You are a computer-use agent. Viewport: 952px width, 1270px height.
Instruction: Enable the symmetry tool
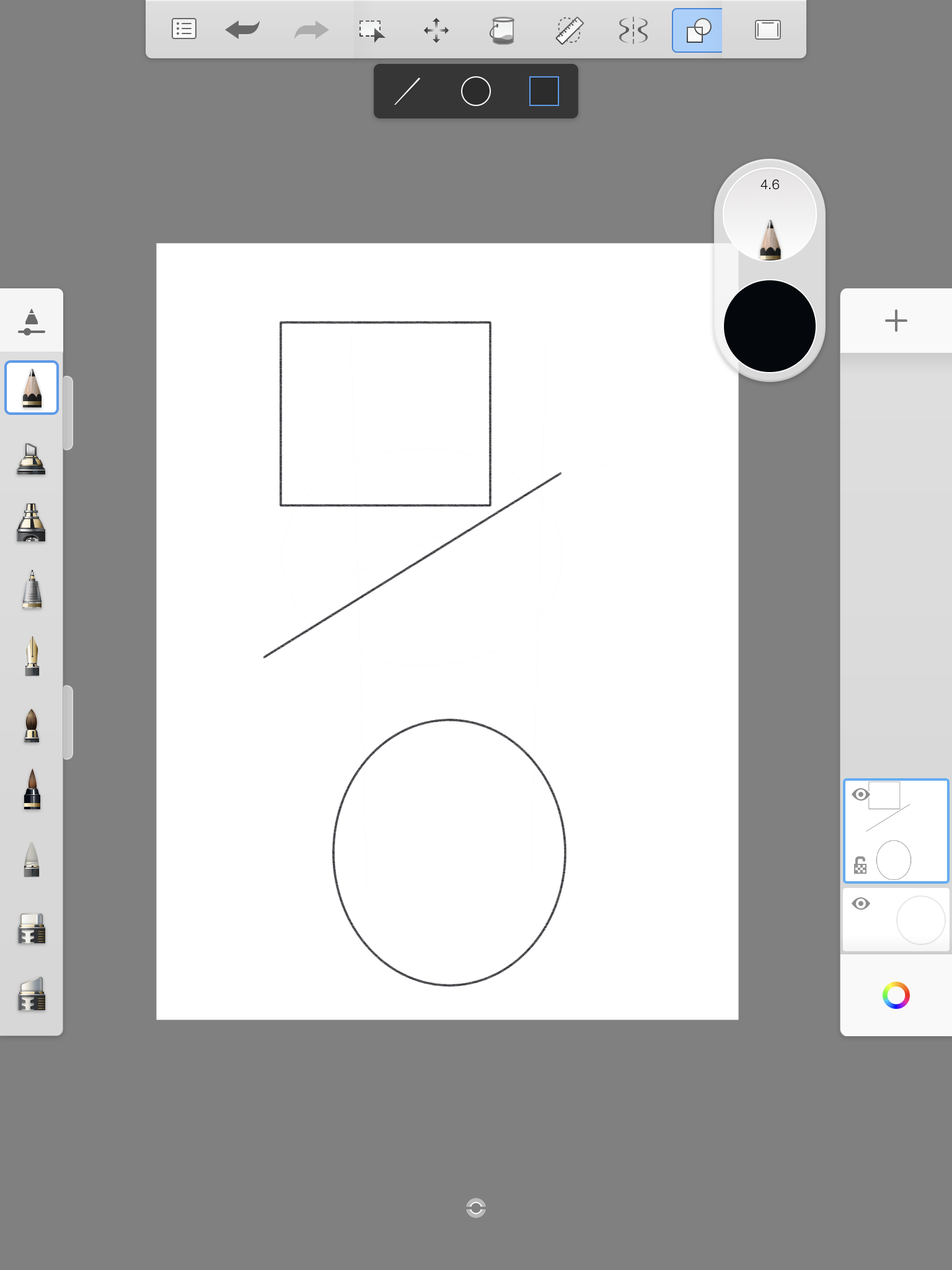tap(633, 30)
